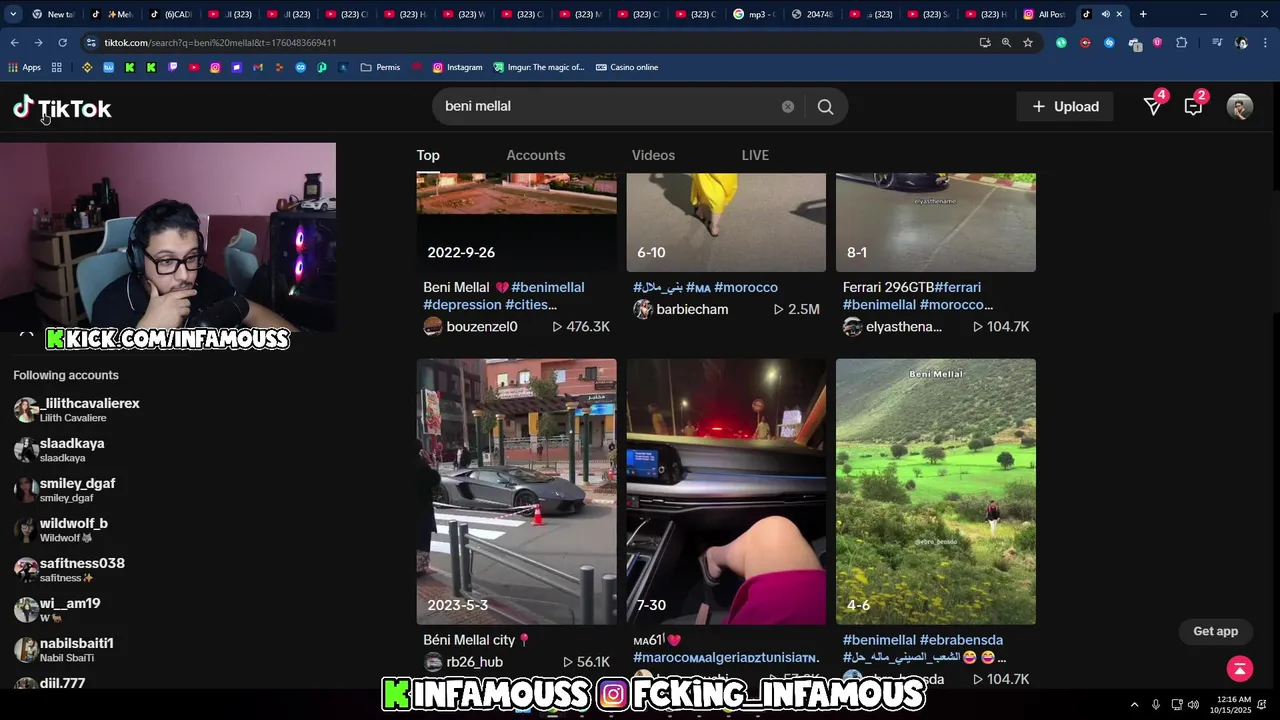Play the green valley video dated 4-6

(936, 492)
